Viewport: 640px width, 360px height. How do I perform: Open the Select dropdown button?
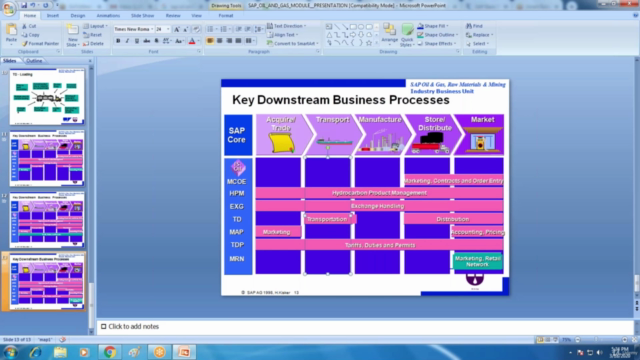pyautogui.click(x=478, y=43)
